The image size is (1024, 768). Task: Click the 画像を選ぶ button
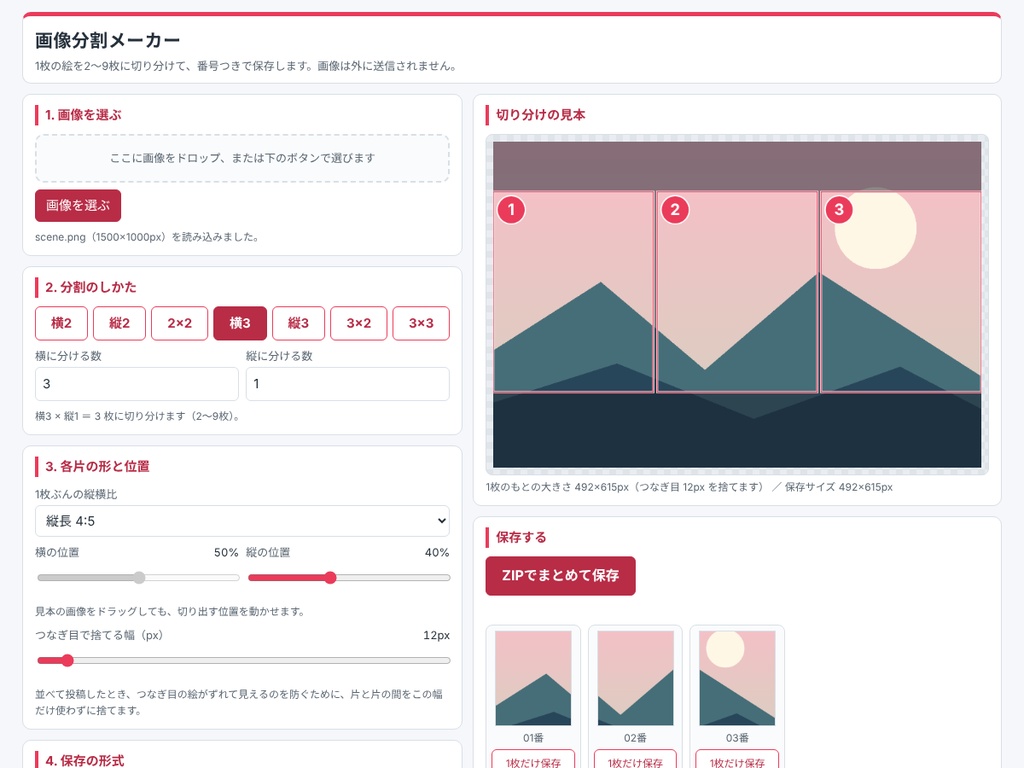[x=78, y=206]
